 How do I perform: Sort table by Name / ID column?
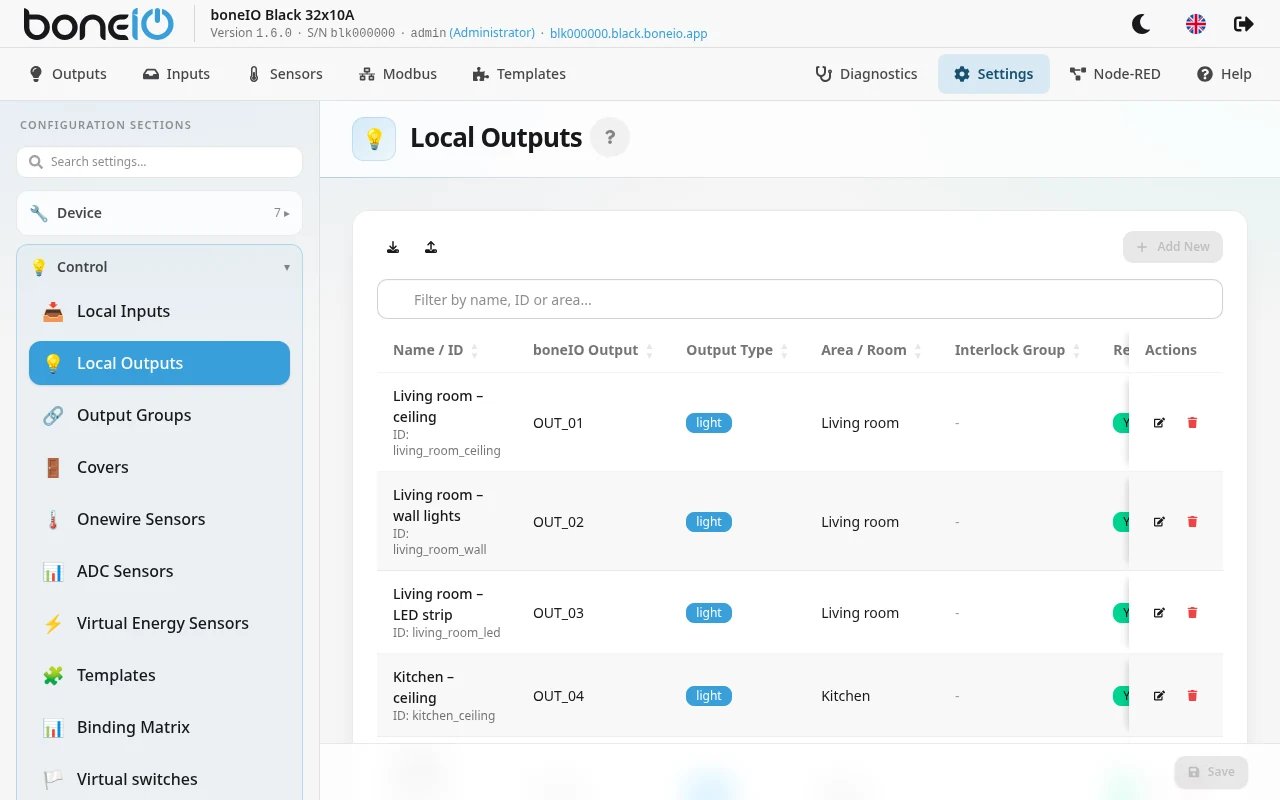(436, 350)
